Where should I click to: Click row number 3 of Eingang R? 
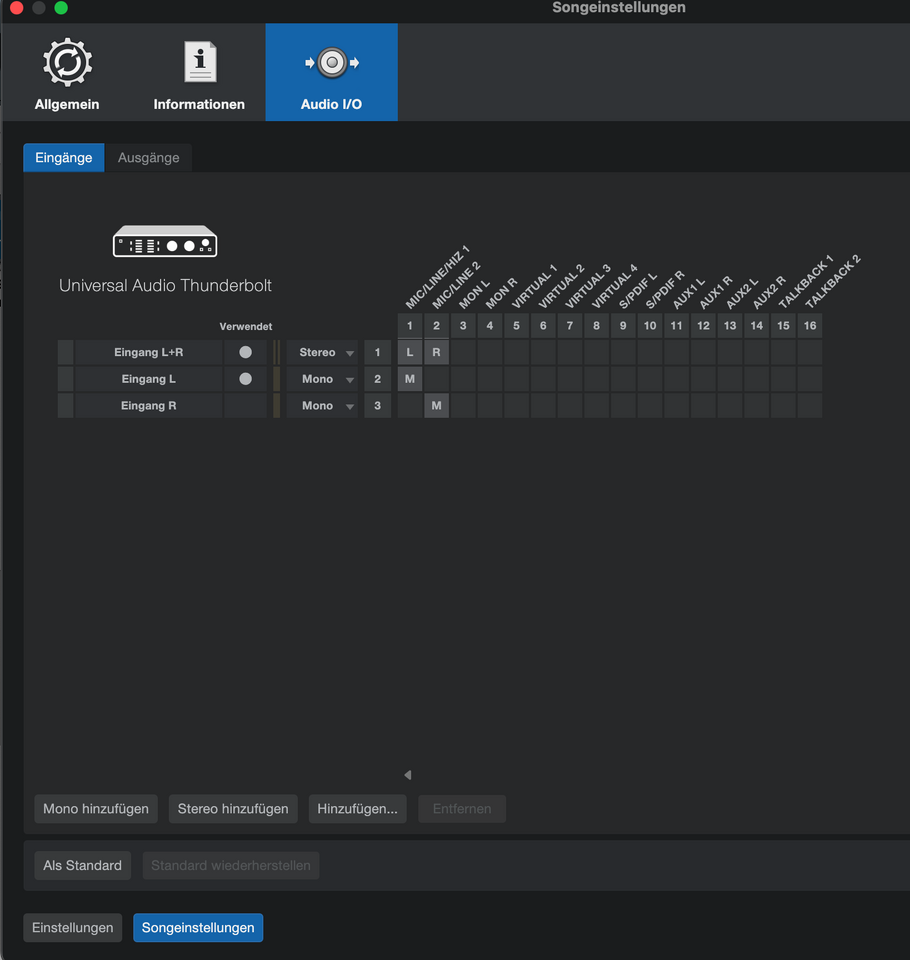coord(378,406)
